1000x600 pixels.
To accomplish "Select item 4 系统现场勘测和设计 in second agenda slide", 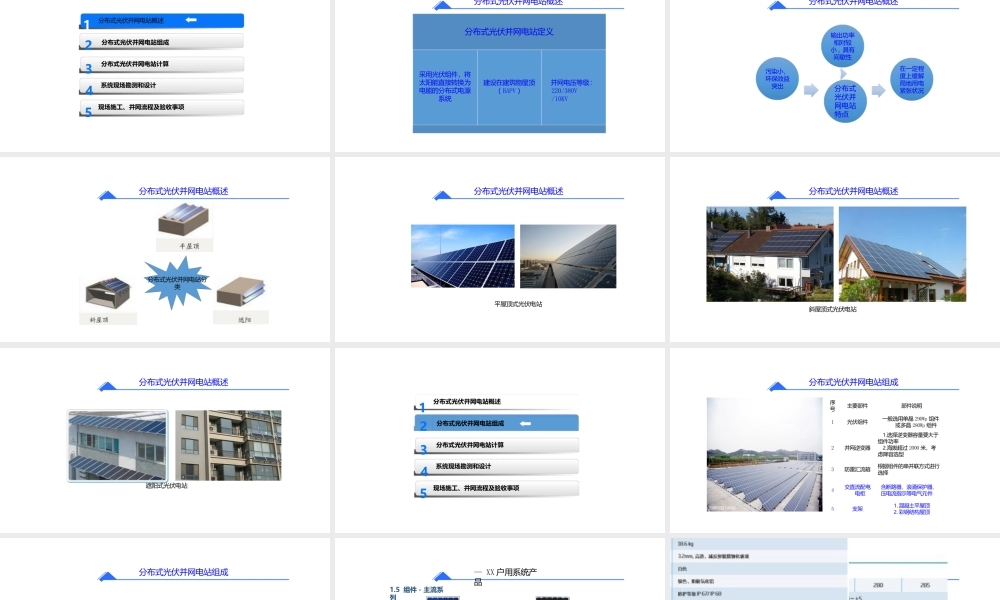I will point(497,467).
